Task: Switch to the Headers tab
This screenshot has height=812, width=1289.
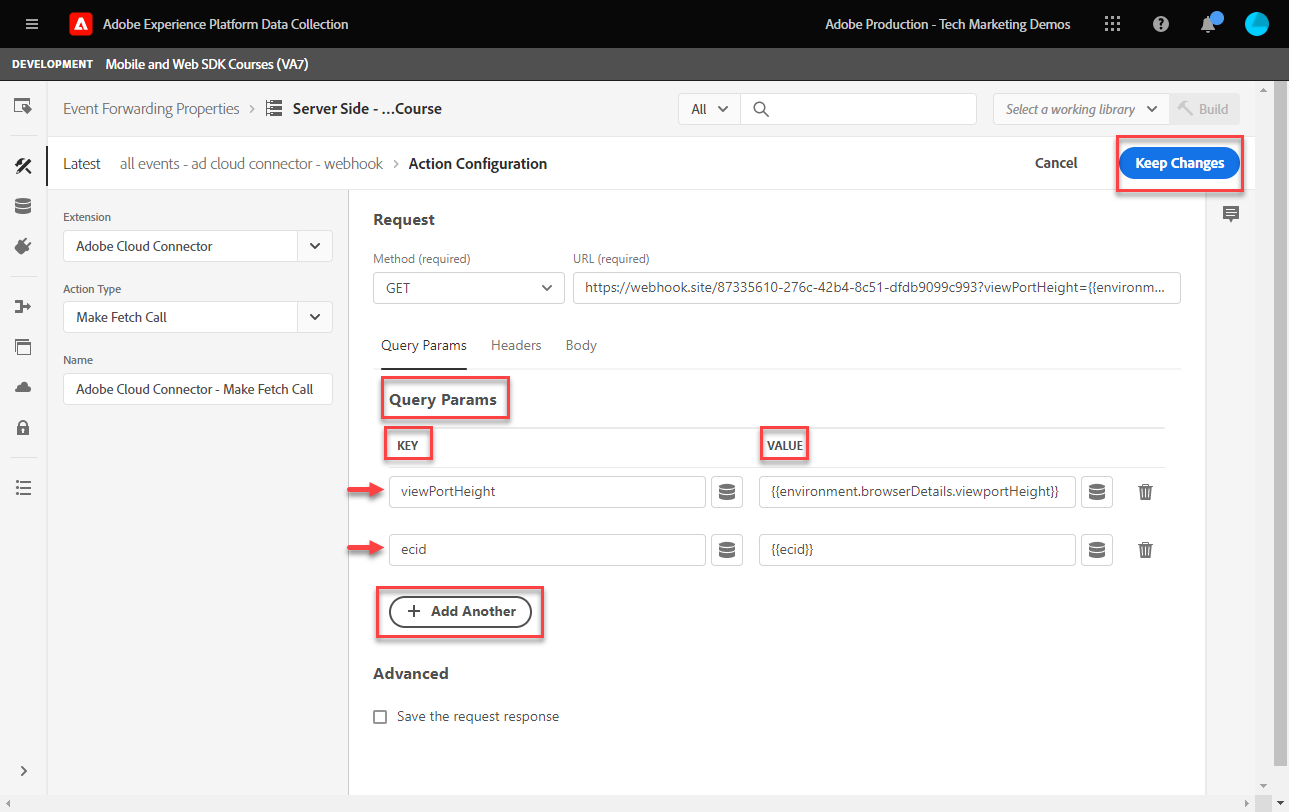Action: click(516, 345)
